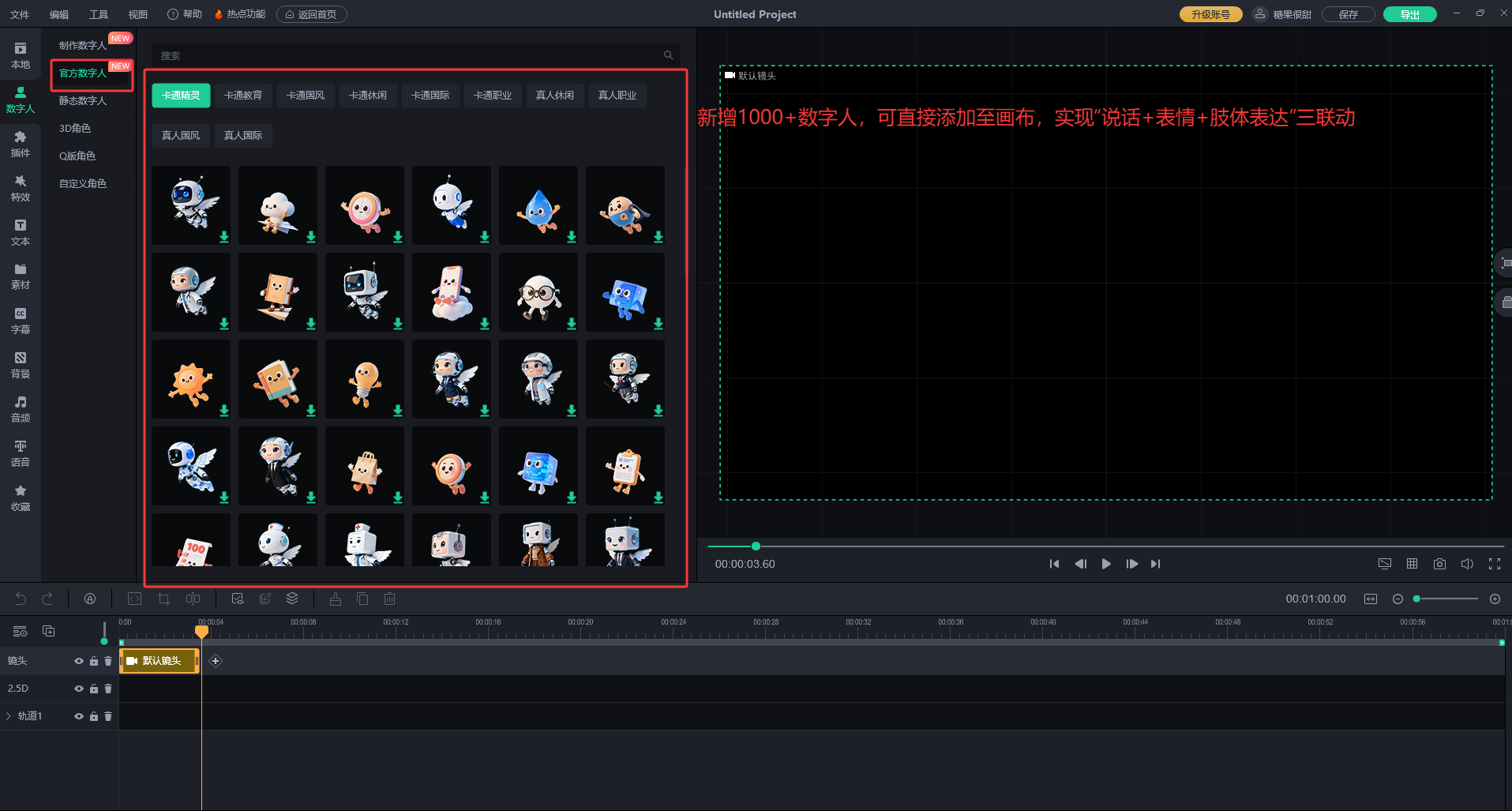Enter fullscreen preview mode
Viewport: 1512px width, 811px height.
[1494, 564]
